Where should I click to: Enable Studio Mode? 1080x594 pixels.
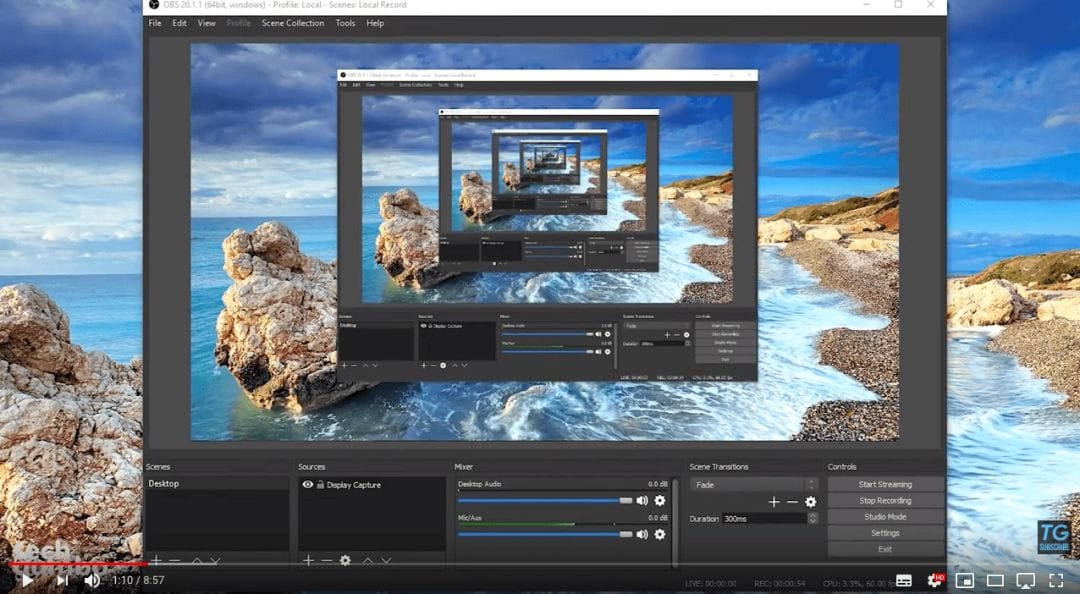885,517
